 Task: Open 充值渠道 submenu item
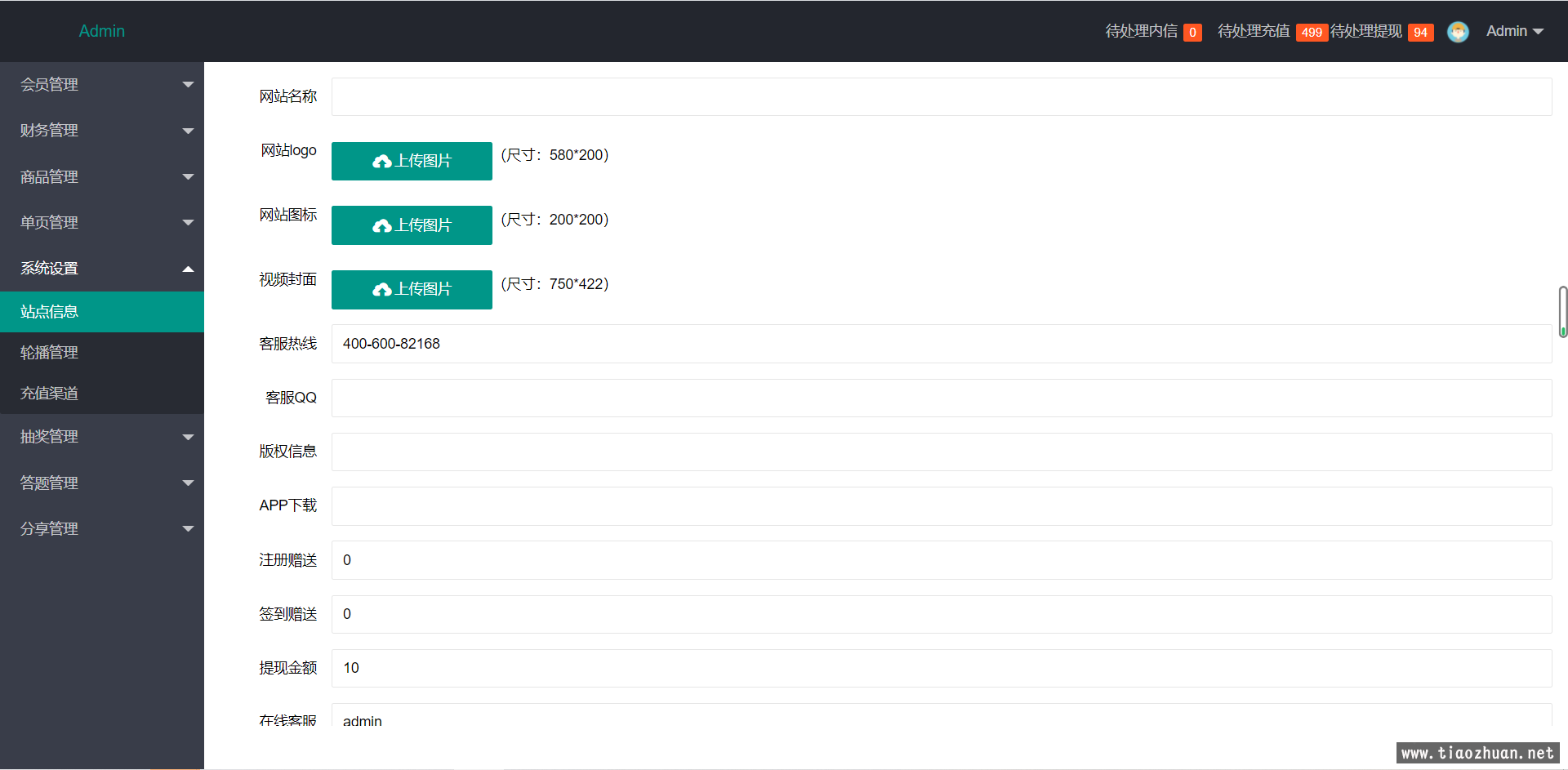pos(102,394)
